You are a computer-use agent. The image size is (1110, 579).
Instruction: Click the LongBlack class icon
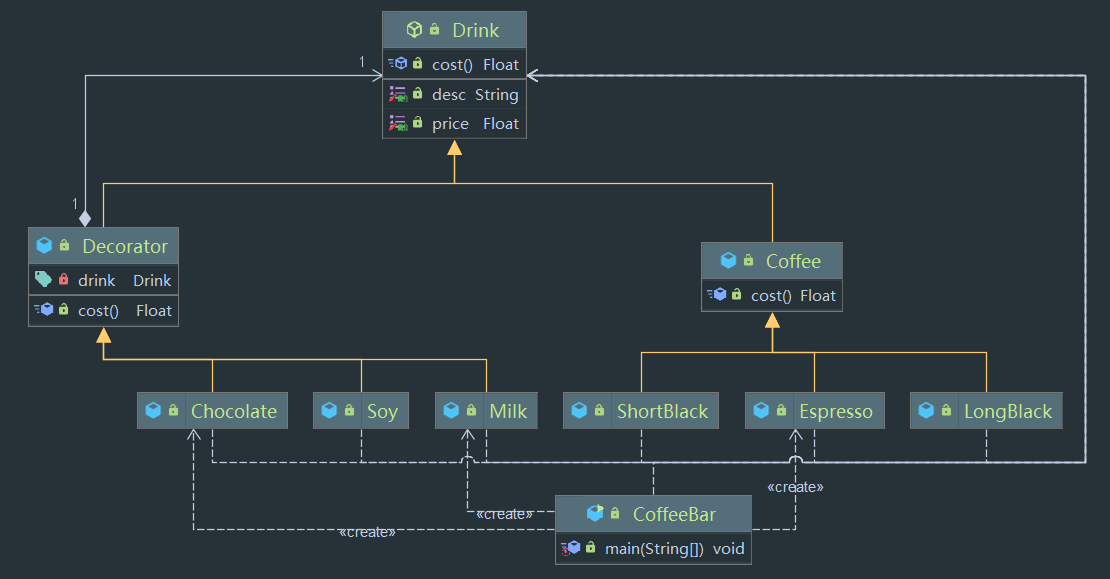pyautogui.click(x=926, y=410)
